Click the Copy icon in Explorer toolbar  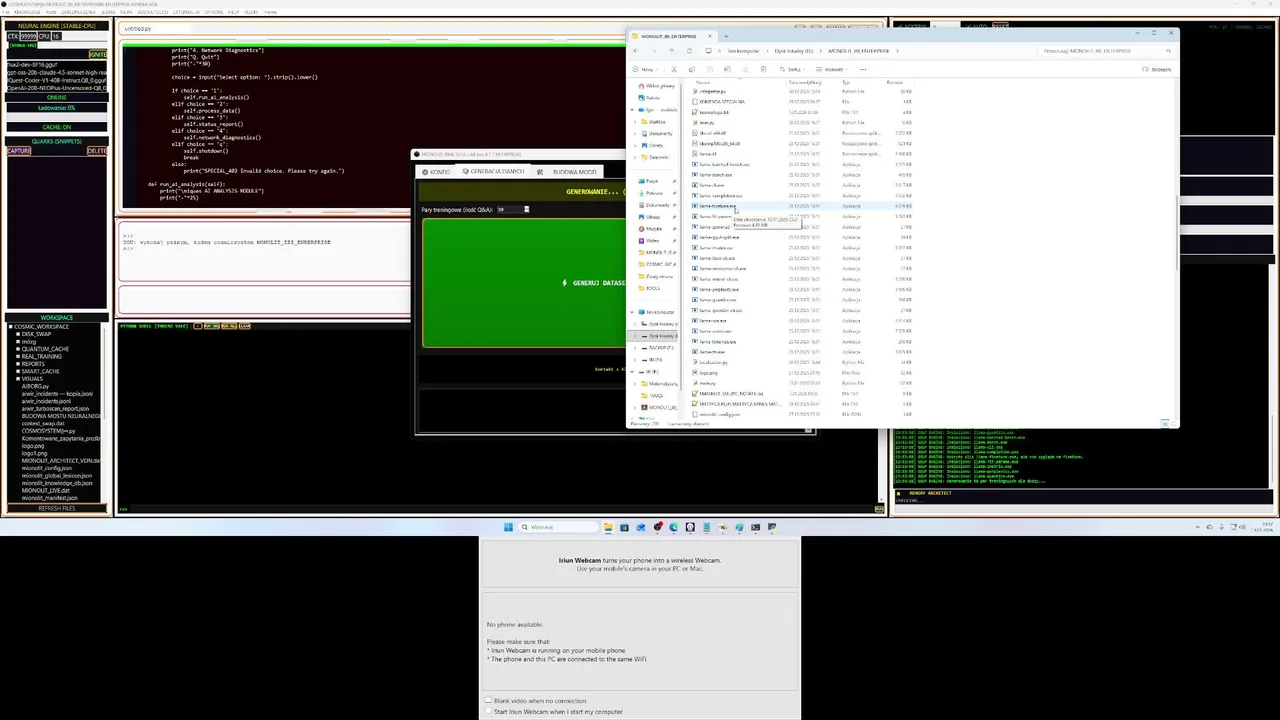pos(691,69)
